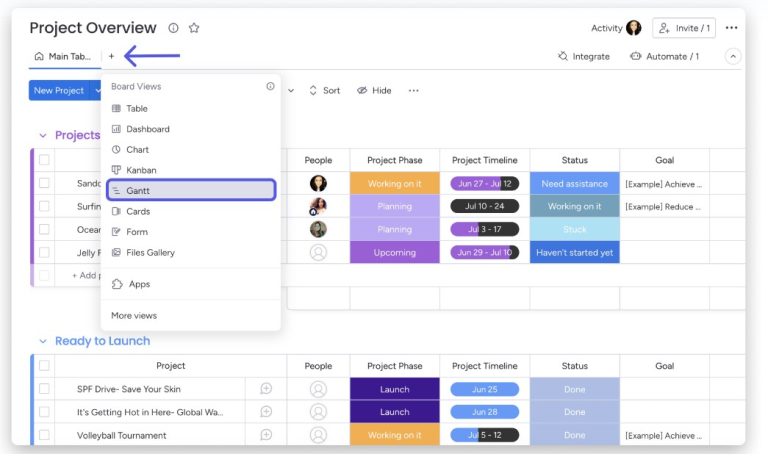Image resolution: width=768 pixels, height=465 pixels.
Task: Click the plus icon to add a view
Action: (x=111, y=56)
